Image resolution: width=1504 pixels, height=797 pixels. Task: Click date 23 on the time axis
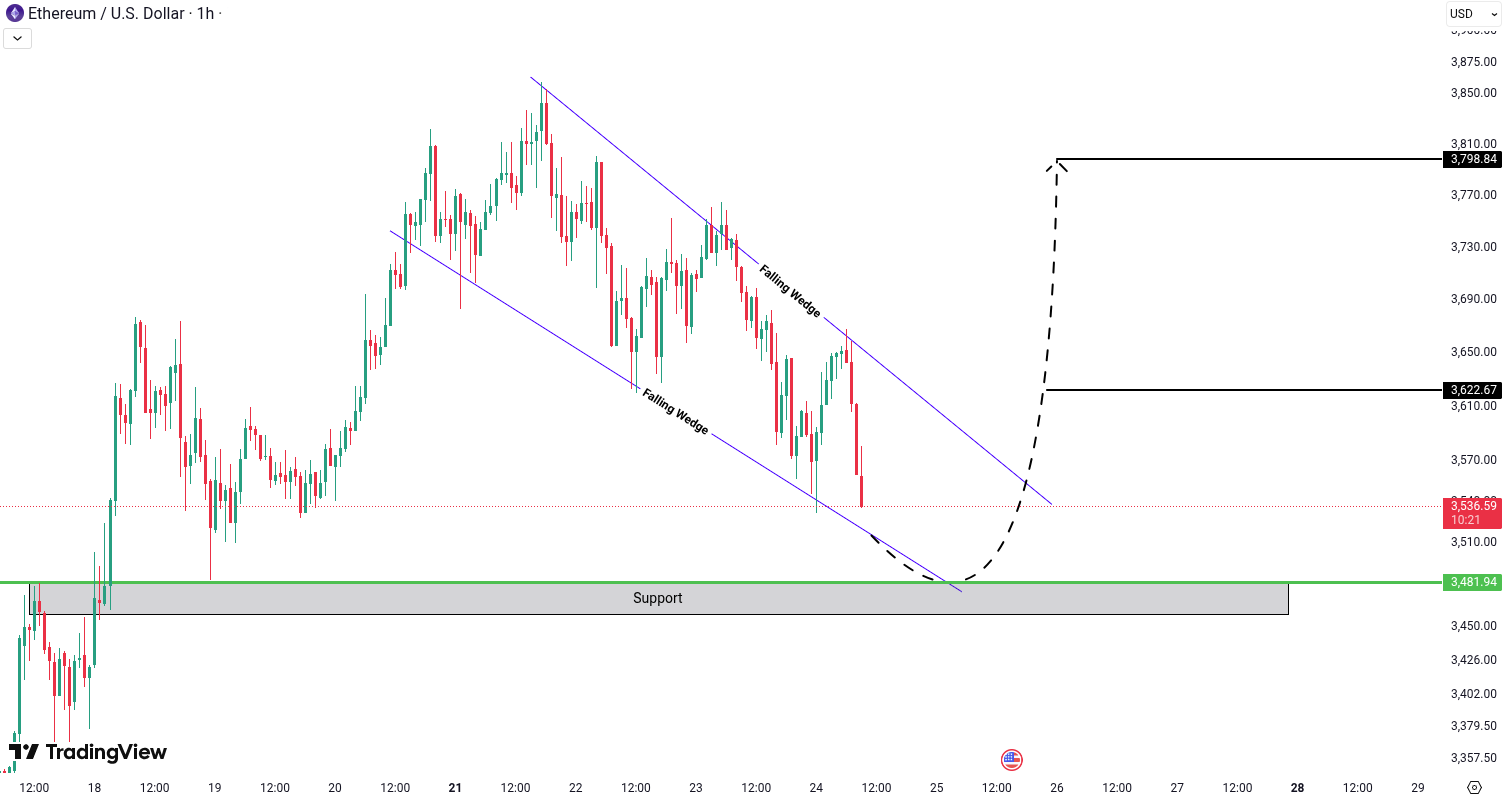696,788
